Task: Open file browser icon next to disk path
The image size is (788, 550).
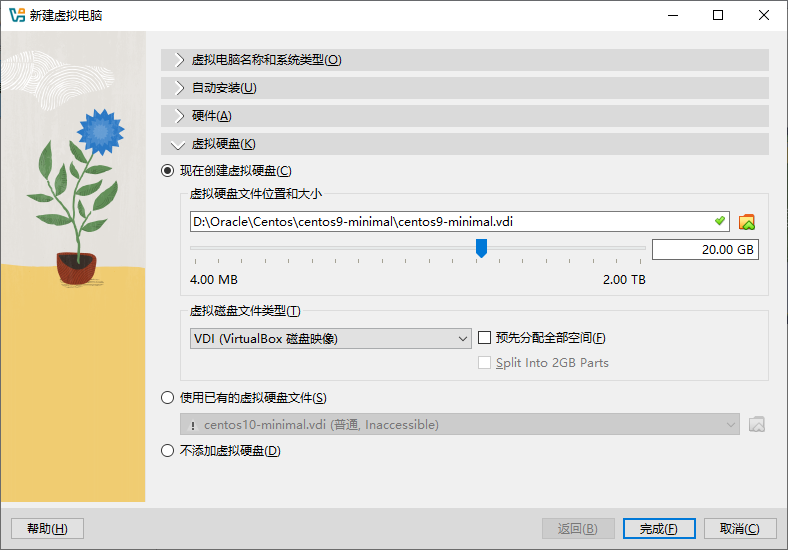Action: pos(747,222)
